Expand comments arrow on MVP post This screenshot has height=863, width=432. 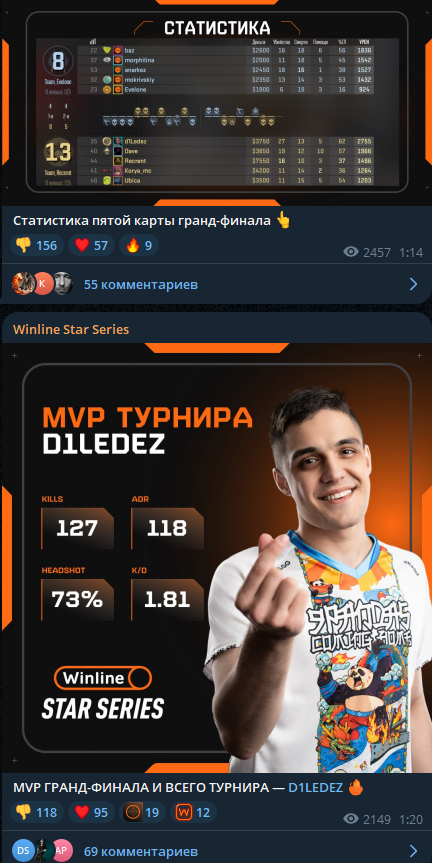tap(413, 851)
